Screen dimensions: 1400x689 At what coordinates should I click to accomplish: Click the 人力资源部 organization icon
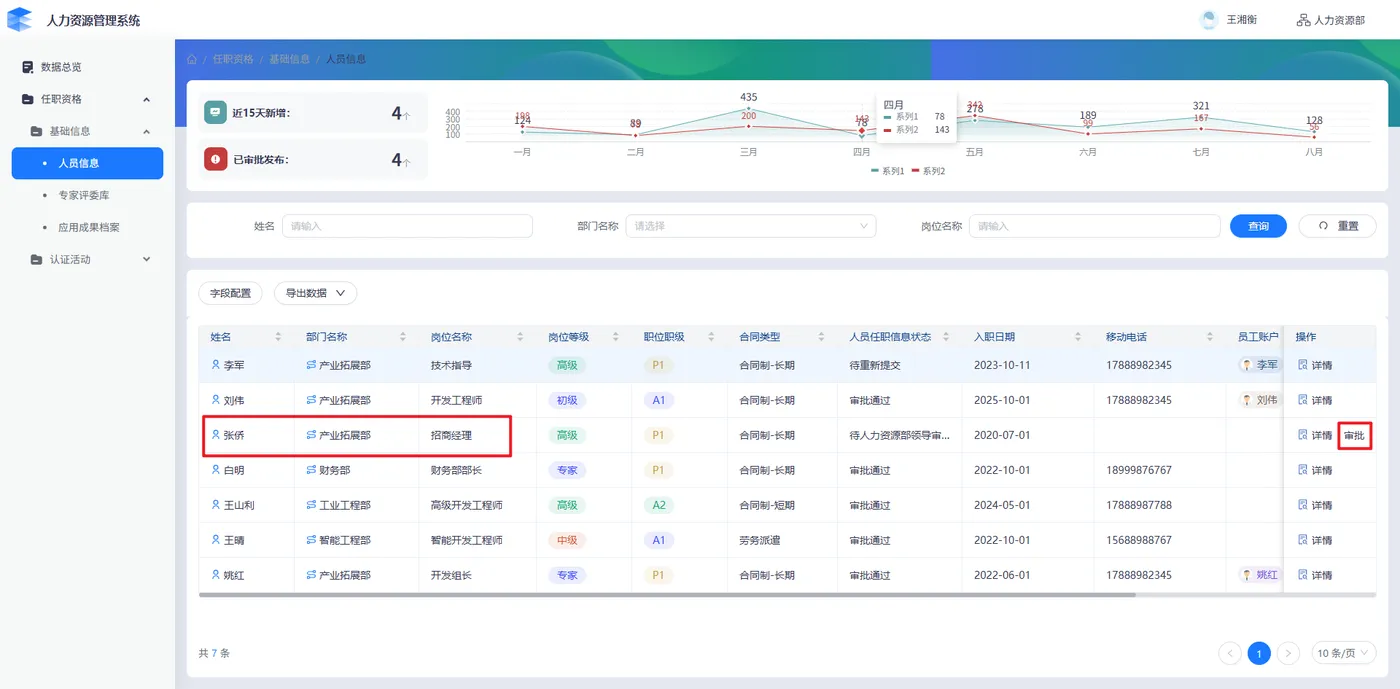[1303, 20]
